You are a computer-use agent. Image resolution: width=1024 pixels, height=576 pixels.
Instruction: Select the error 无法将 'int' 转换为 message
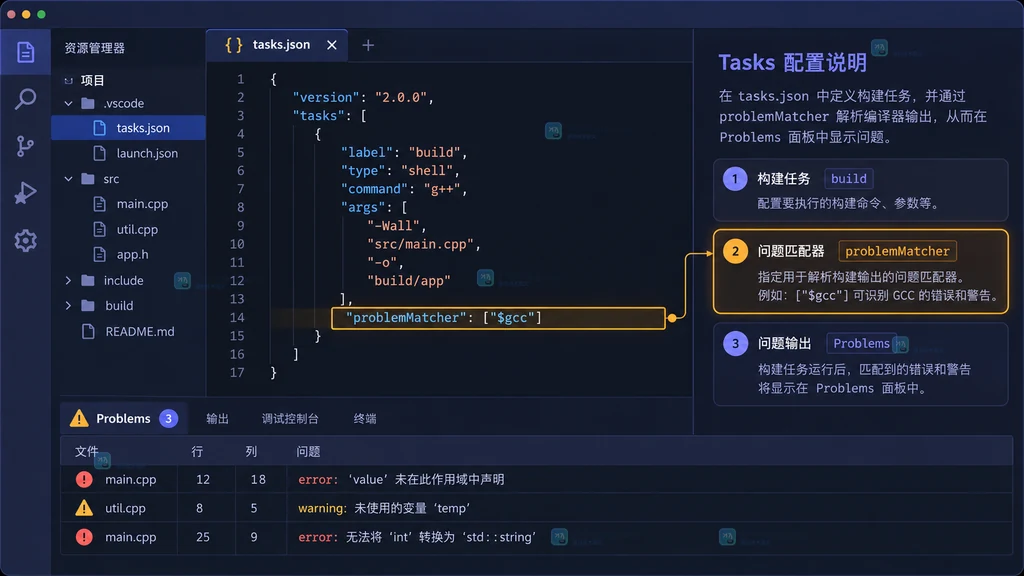click(x=417, y=537)
